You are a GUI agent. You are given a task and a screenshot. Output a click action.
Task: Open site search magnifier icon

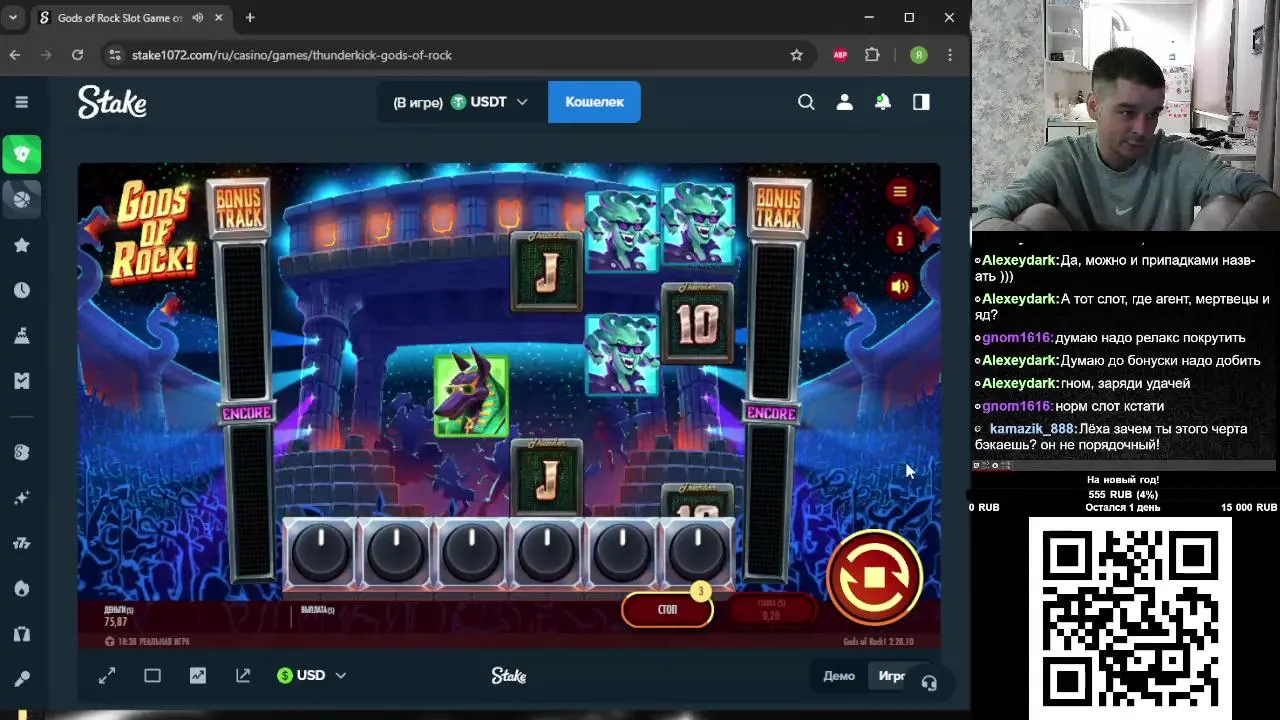pyautogui.click(x=806, y=102)
